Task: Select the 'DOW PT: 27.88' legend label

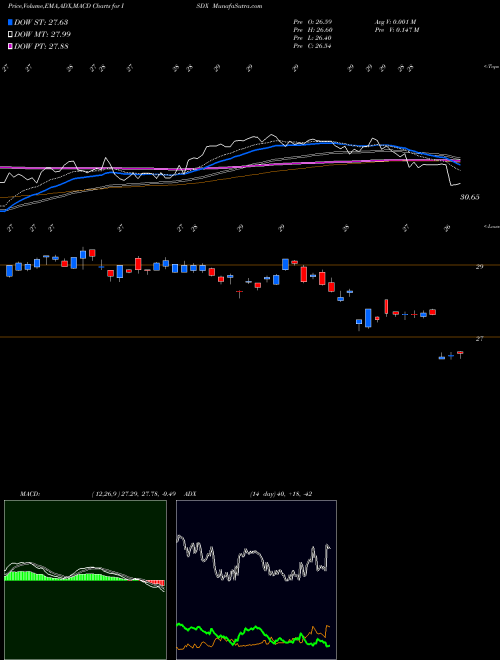Action: tap(41, 46)
